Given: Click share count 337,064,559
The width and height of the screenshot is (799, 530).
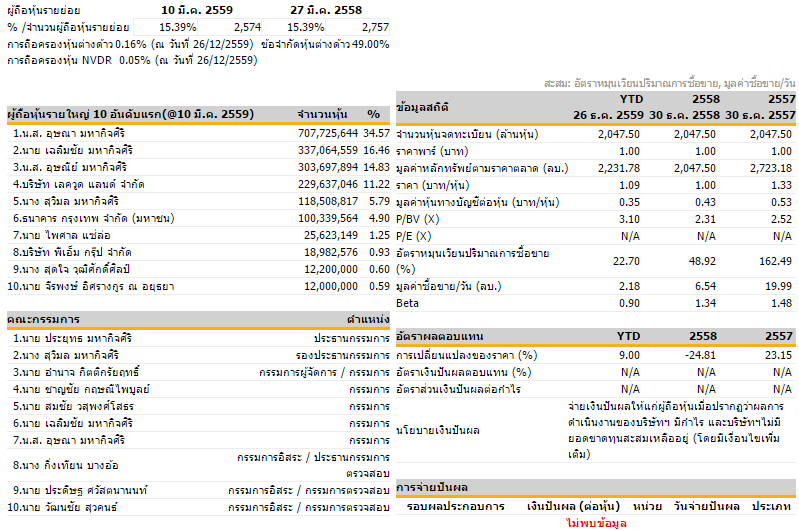Looking at the screenshot, I should (328, 150).
